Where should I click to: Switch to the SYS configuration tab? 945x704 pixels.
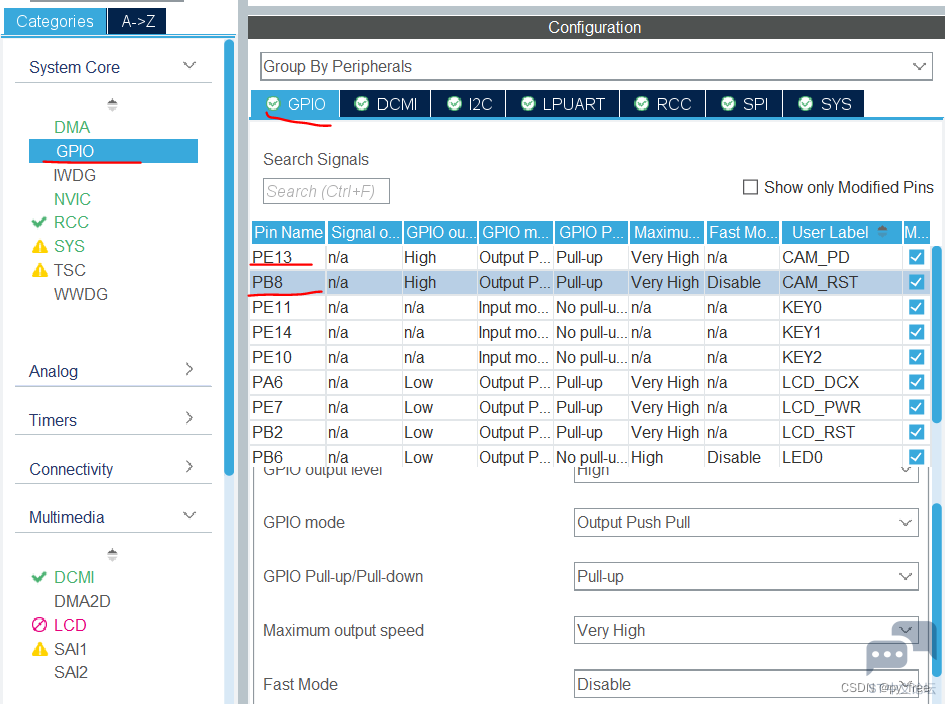click(x=824, y=104)
